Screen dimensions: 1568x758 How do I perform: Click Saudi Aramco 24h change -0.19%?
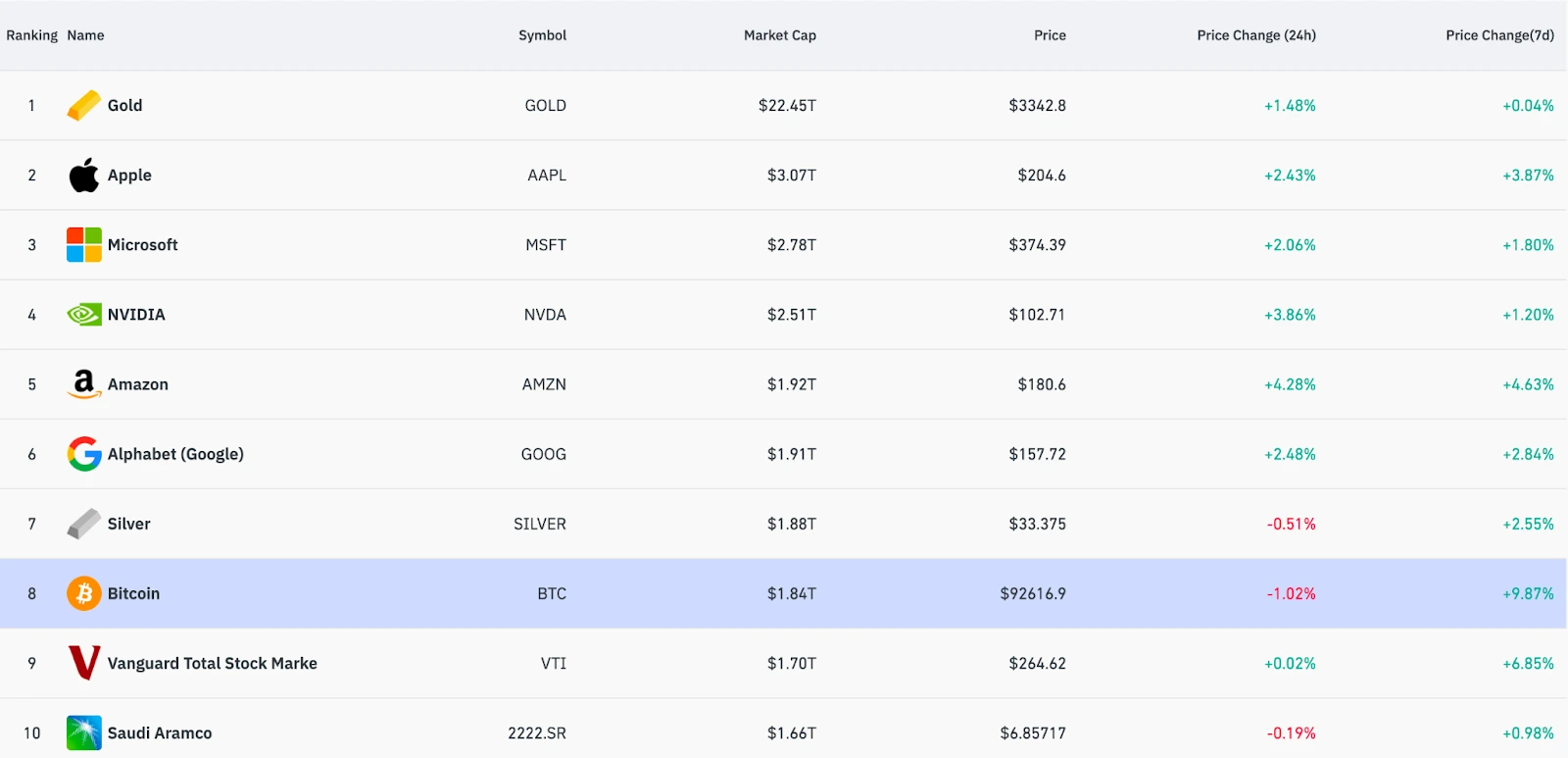pos(1291,733)
